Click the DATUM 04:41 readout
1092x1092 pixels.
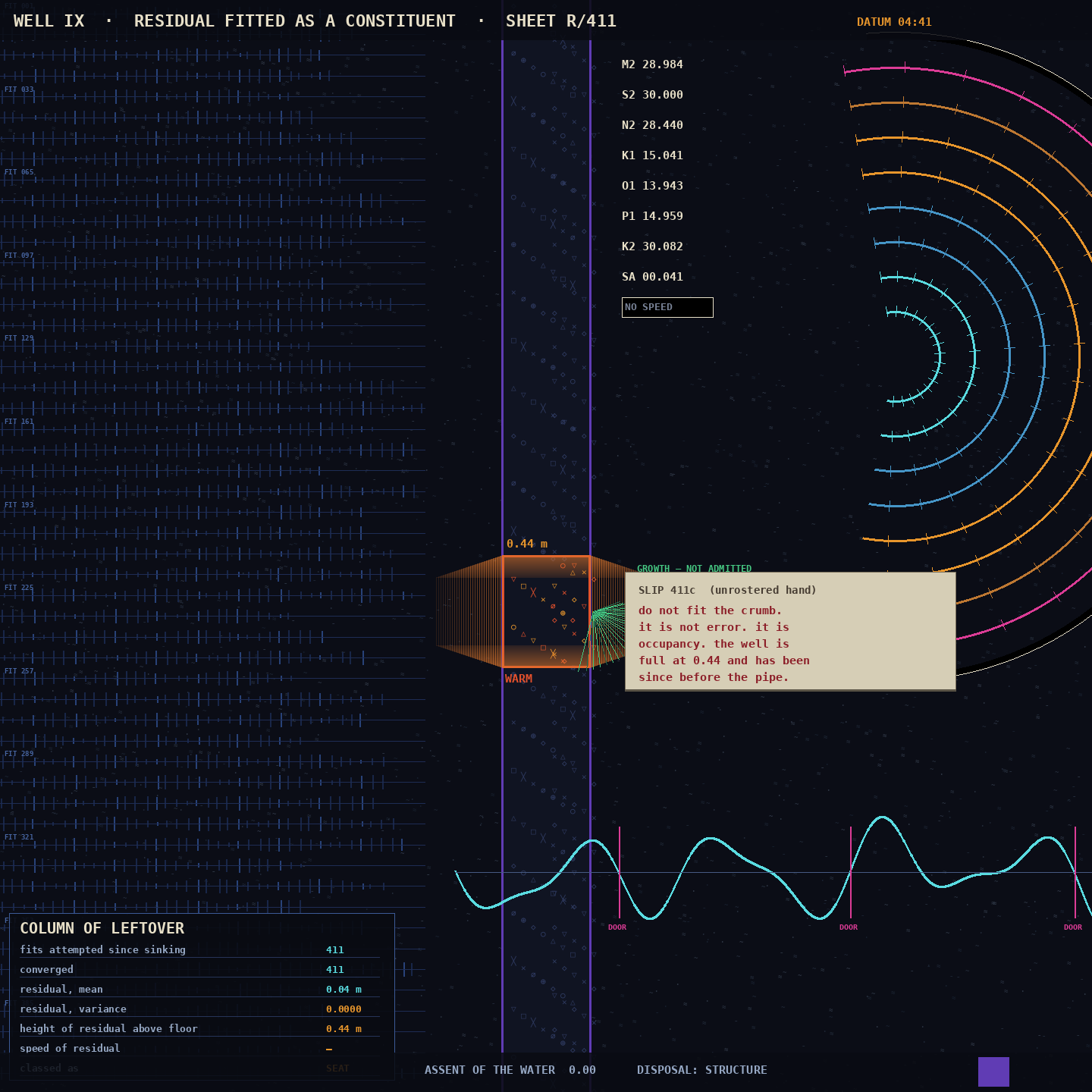(x=894, y=22)
